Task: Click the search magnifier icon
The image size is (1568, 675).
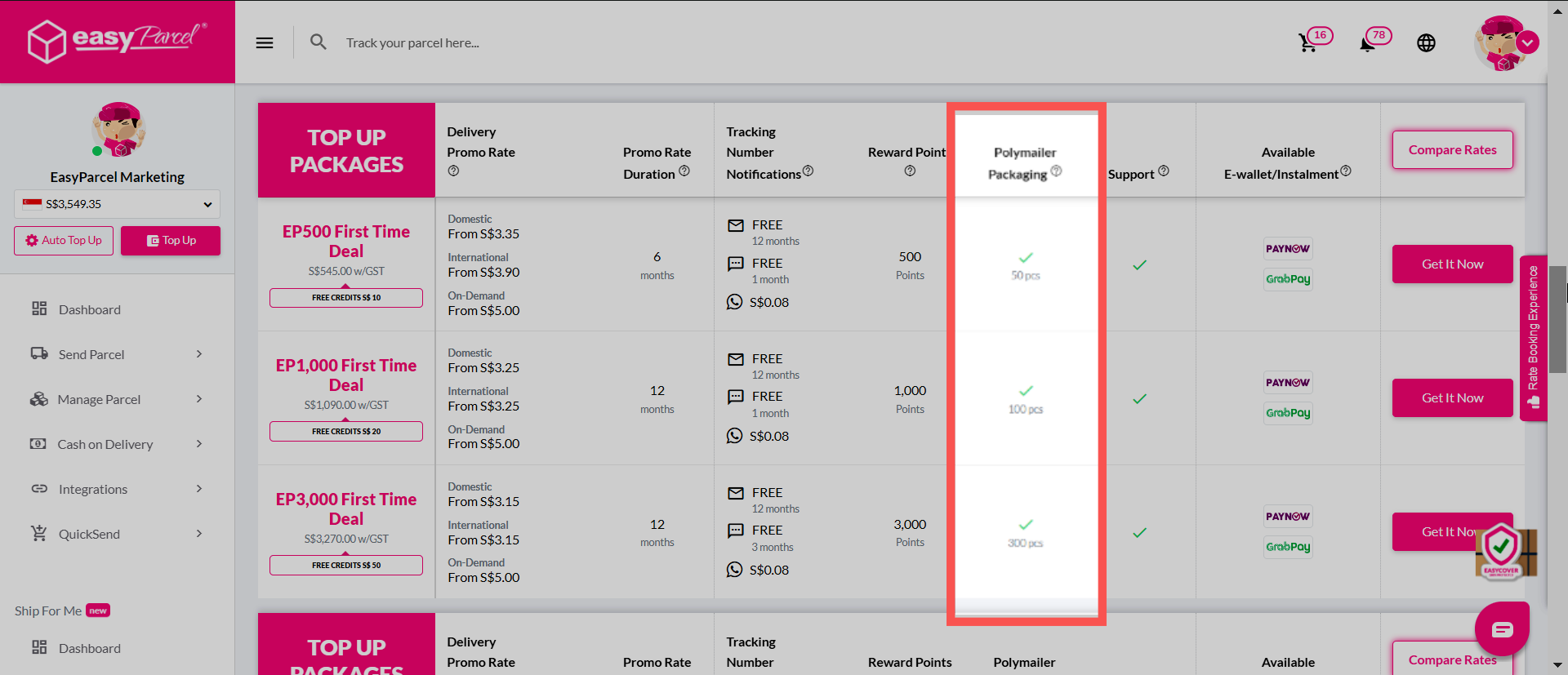Action: point(318,42)
